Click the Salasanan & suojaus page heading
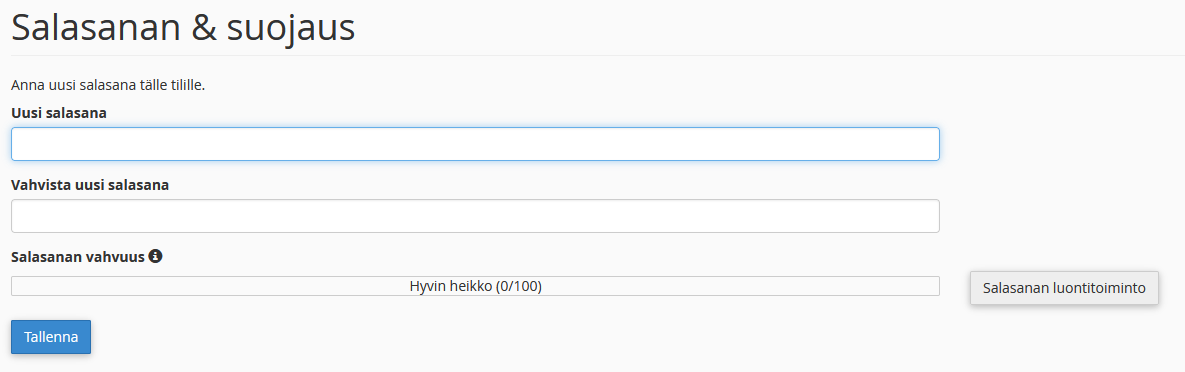The image size is (1185, 372). click(183, 29)
